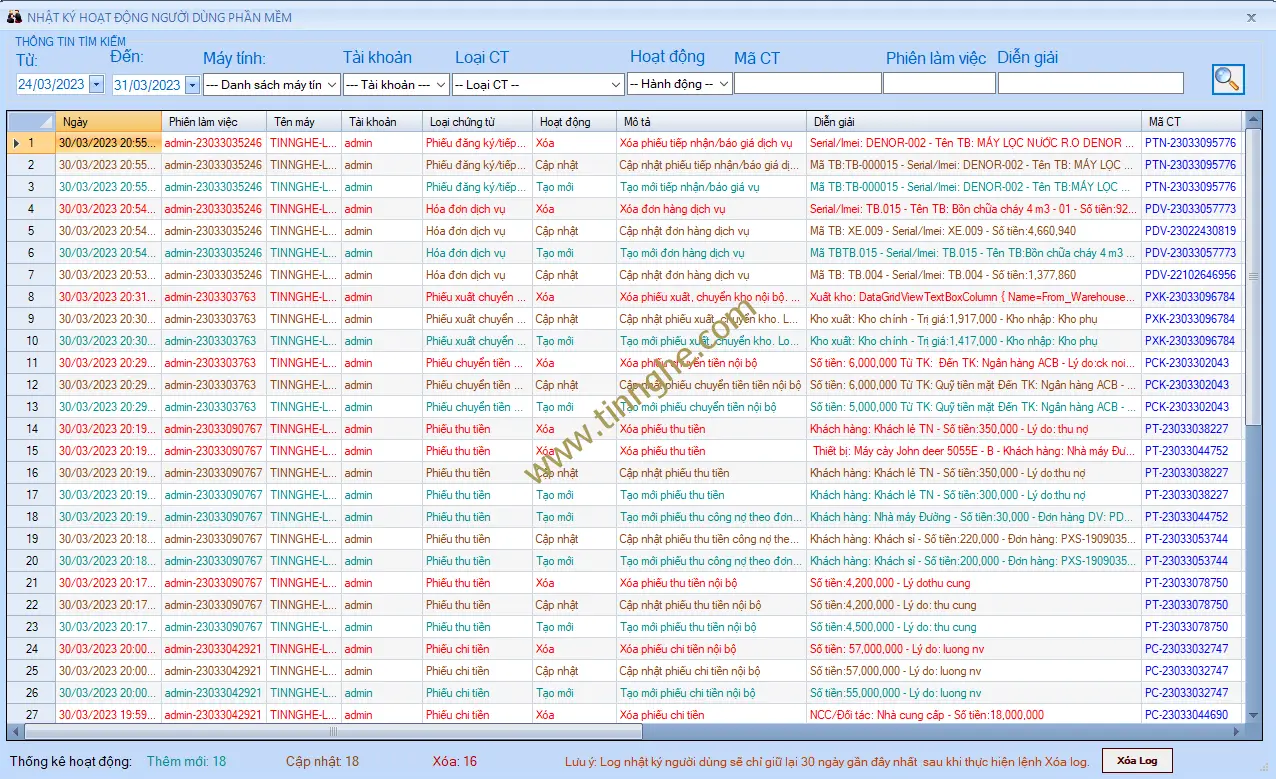This screenshot has width=1276, height=779.
Task: Click 'Xóa phiếu chi tiền nội bộ' in row 24
Action: (x=711, y=649)
